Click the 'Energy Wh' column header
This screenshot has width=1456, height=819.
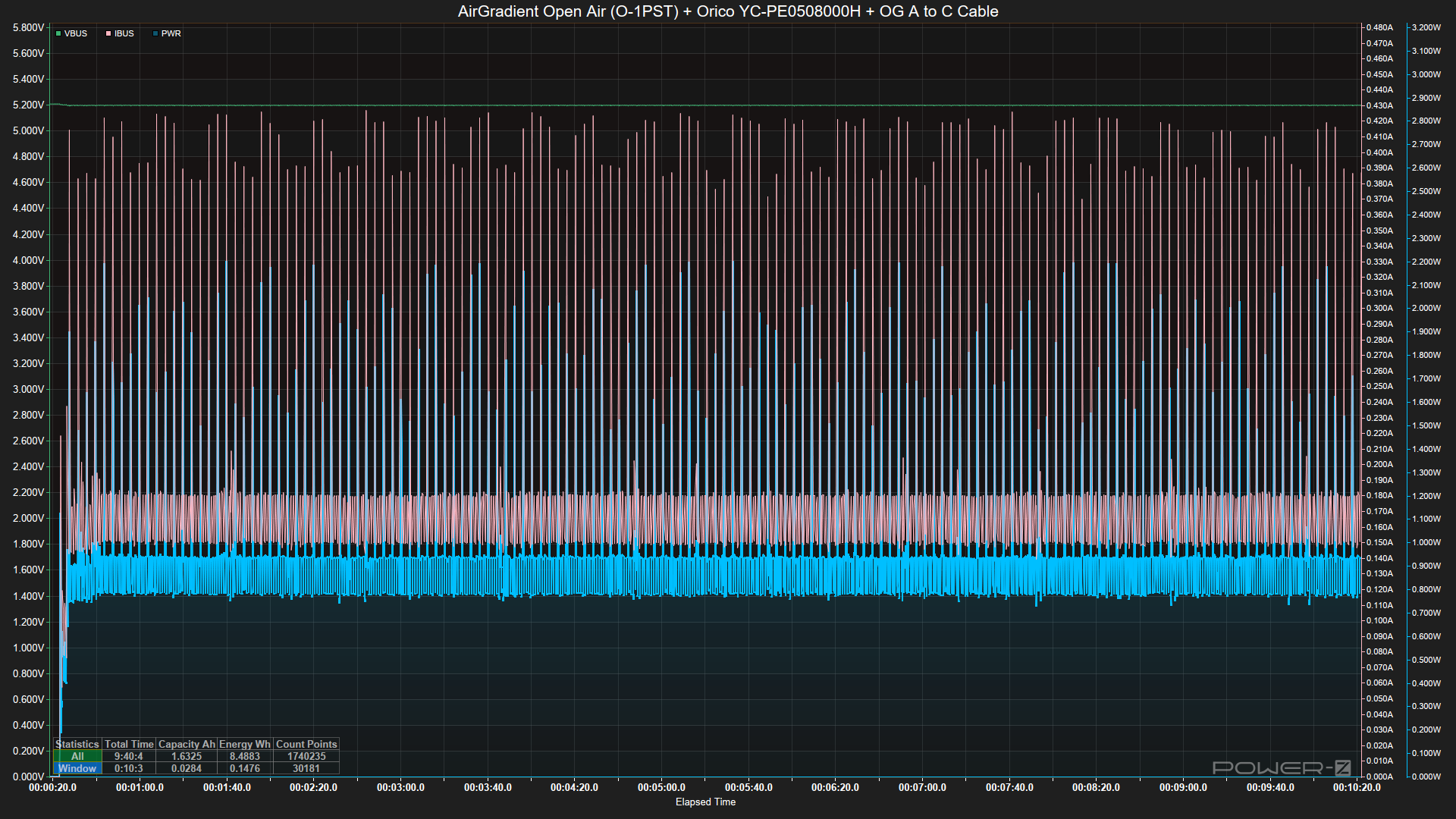245,744
